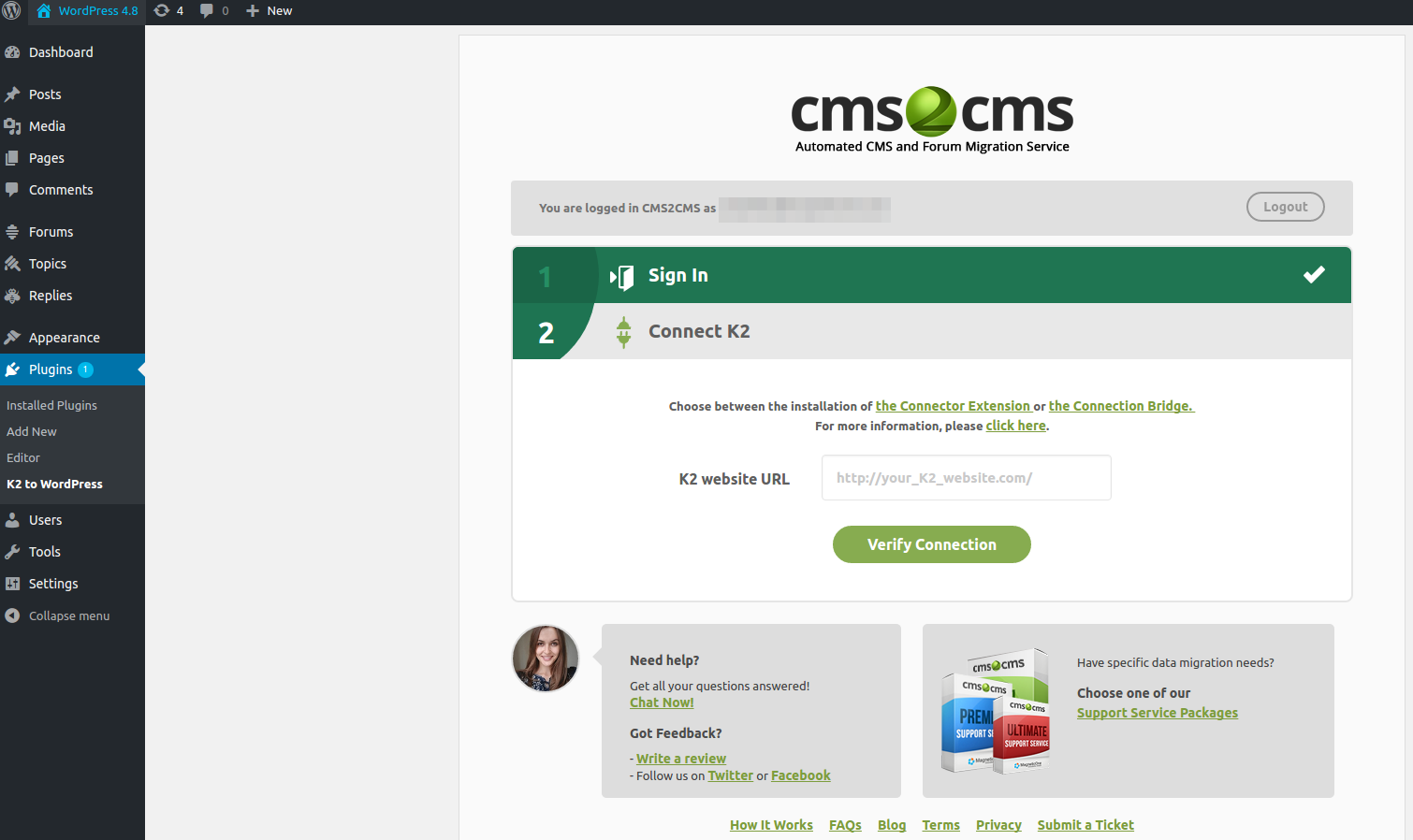Click the Collapse menu label
Viewport: 1413px width, 840px height.
pos(69,616)
